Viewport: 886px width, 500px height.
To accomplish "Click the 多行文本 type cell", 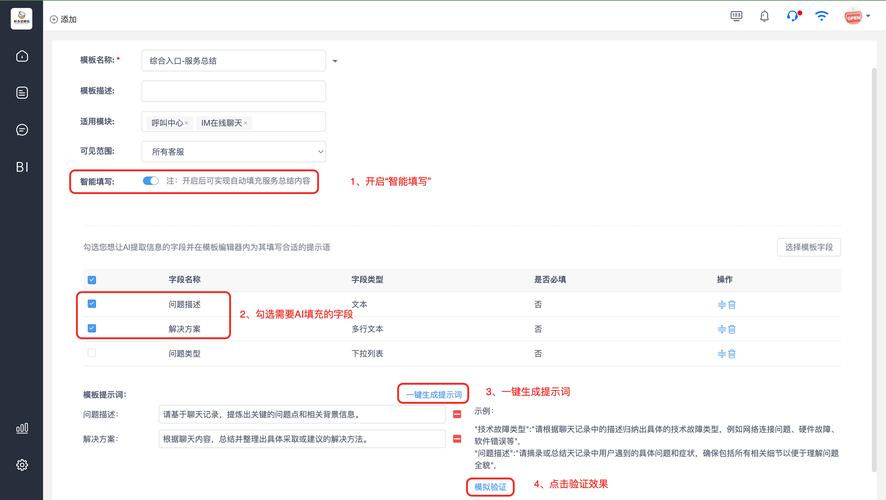I will 367,329.
